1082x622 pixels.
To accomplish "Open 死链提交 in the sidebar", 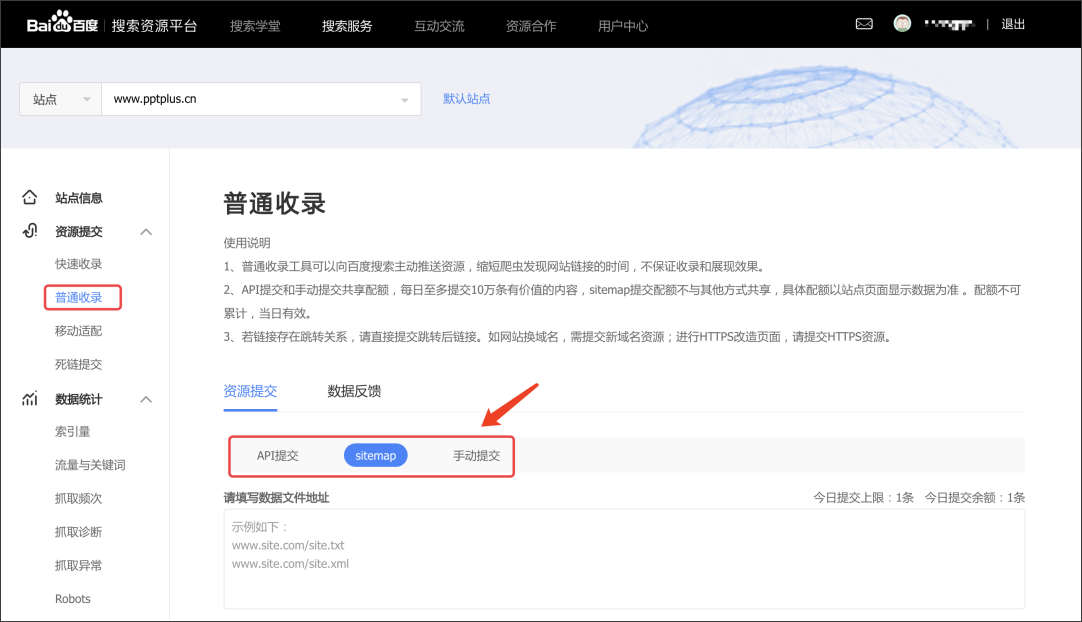I will [x=79, y=365].
